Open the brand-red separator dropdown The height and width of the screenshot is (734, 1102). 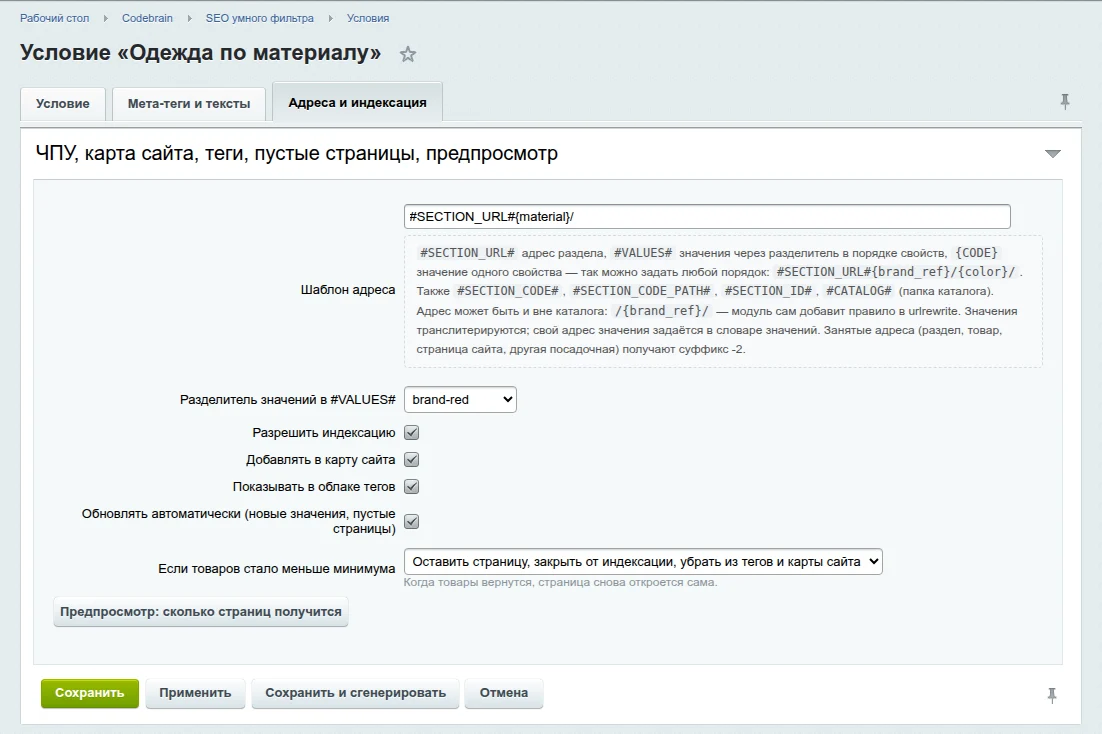tap(460, 399)
